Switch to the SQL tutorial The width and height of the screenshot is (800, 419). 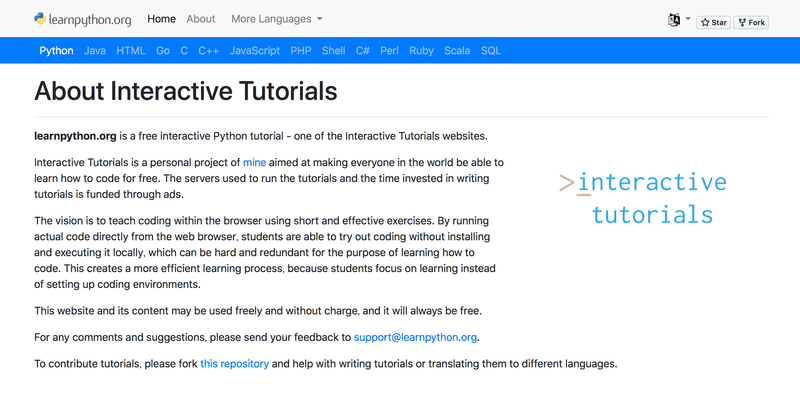(x=490, y=51)
